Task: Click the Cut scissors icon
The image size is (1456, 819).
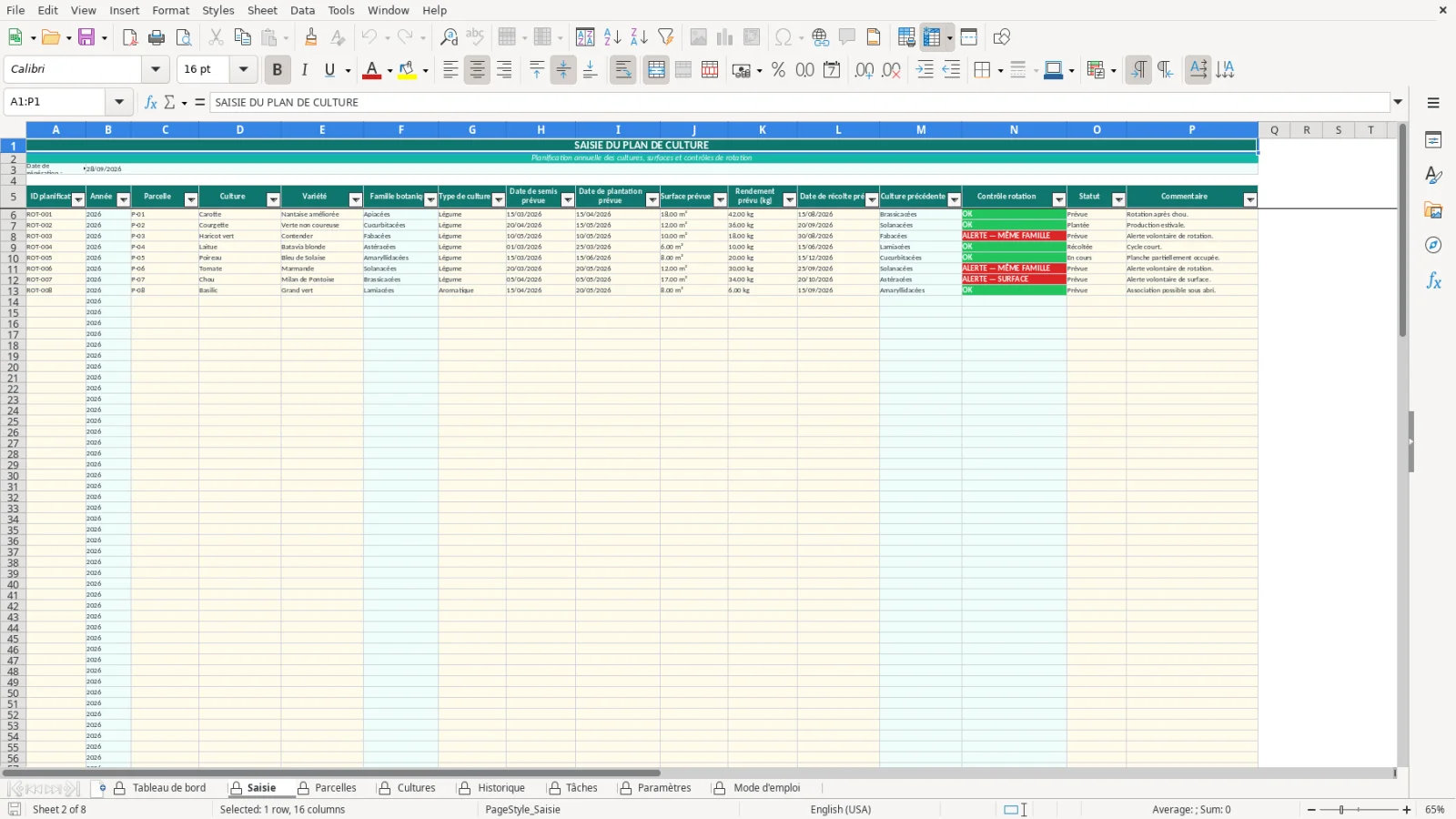Action: point(216,37)
